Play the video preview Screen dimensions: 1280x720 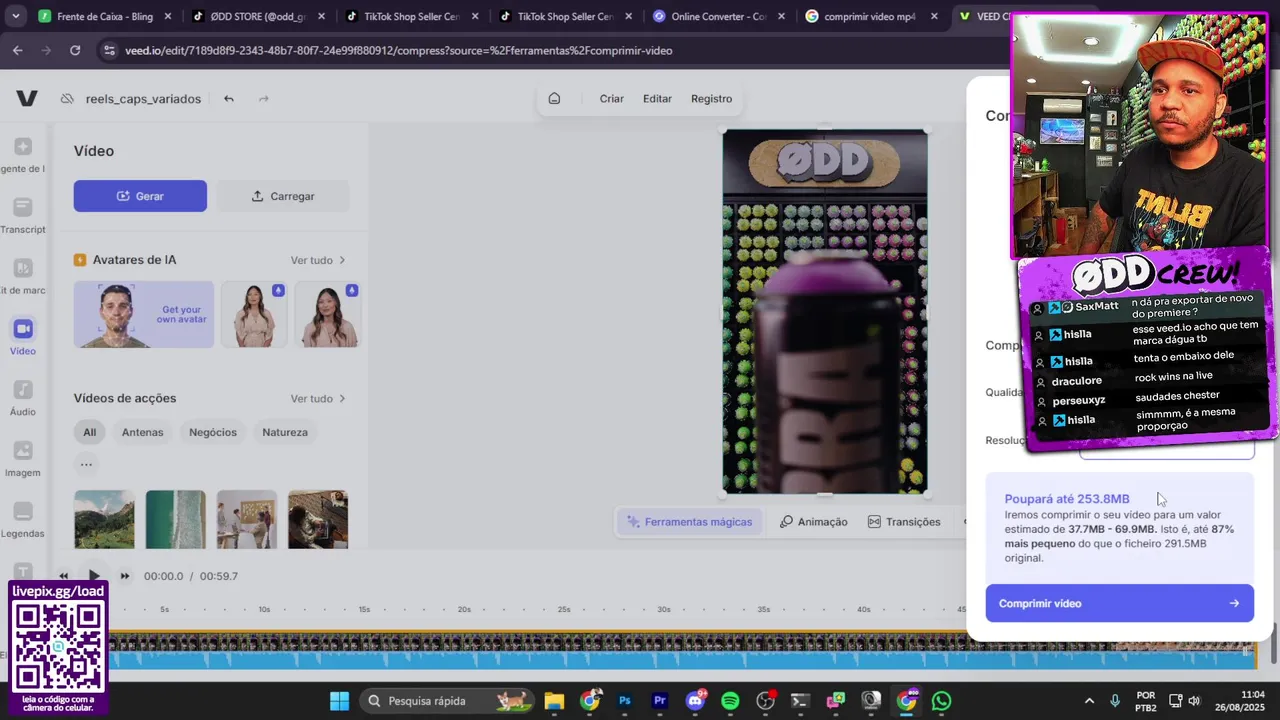pyautogui.click(x=94, y=576)
